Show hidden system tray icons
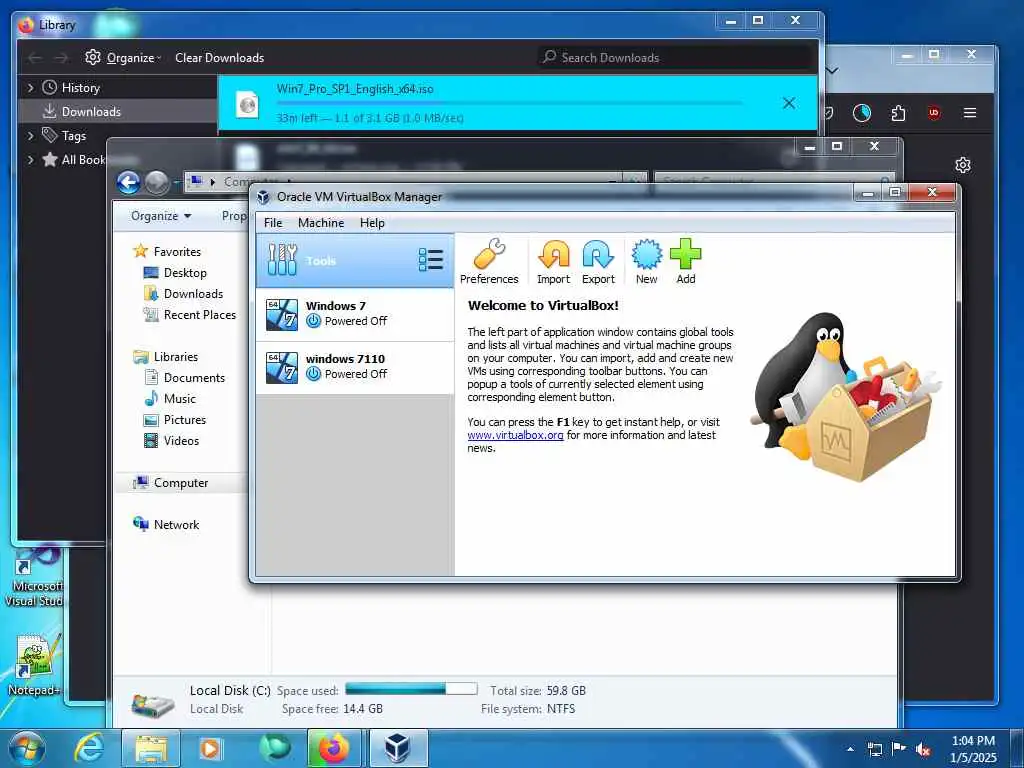Screen dimensions: 1024x768 pos(850,749)
